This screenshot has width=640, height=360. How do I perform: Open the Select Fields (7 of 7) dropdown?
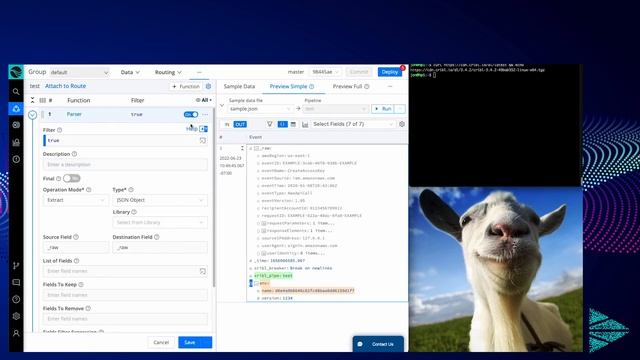[x=353, y=124]
